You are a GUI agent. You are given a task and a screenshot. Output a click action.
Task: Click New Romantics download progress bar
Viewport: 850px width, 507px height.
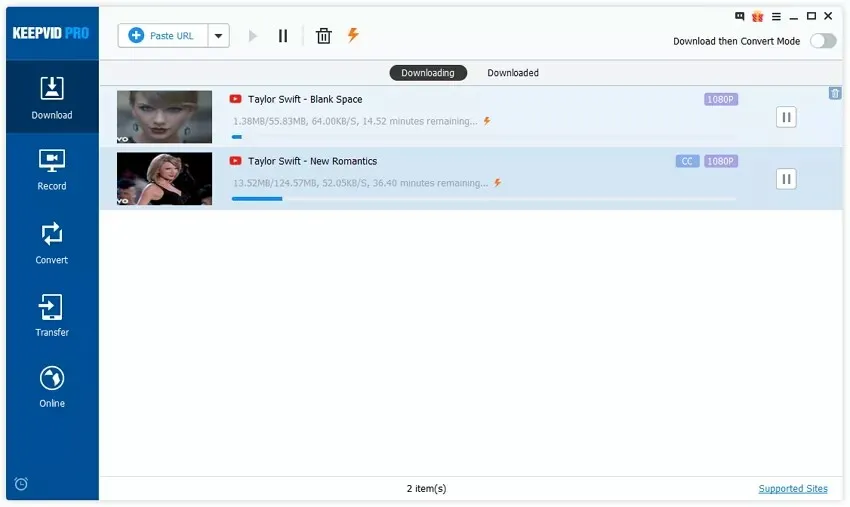point(484,199)
